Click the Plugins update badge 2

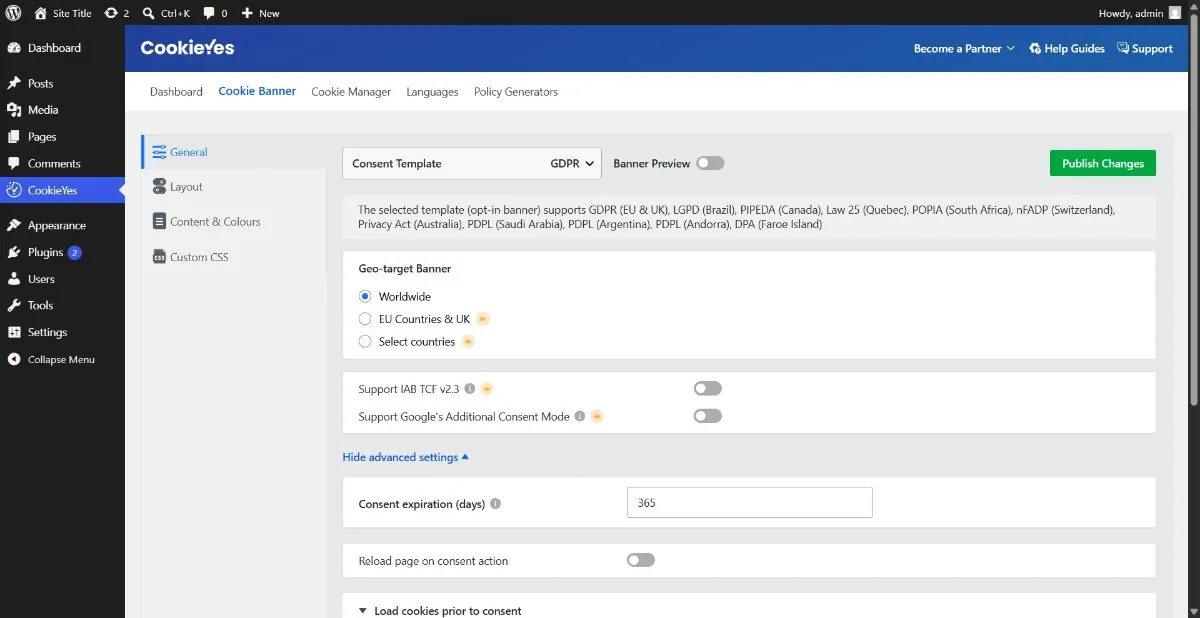click(x=75, y=253)
